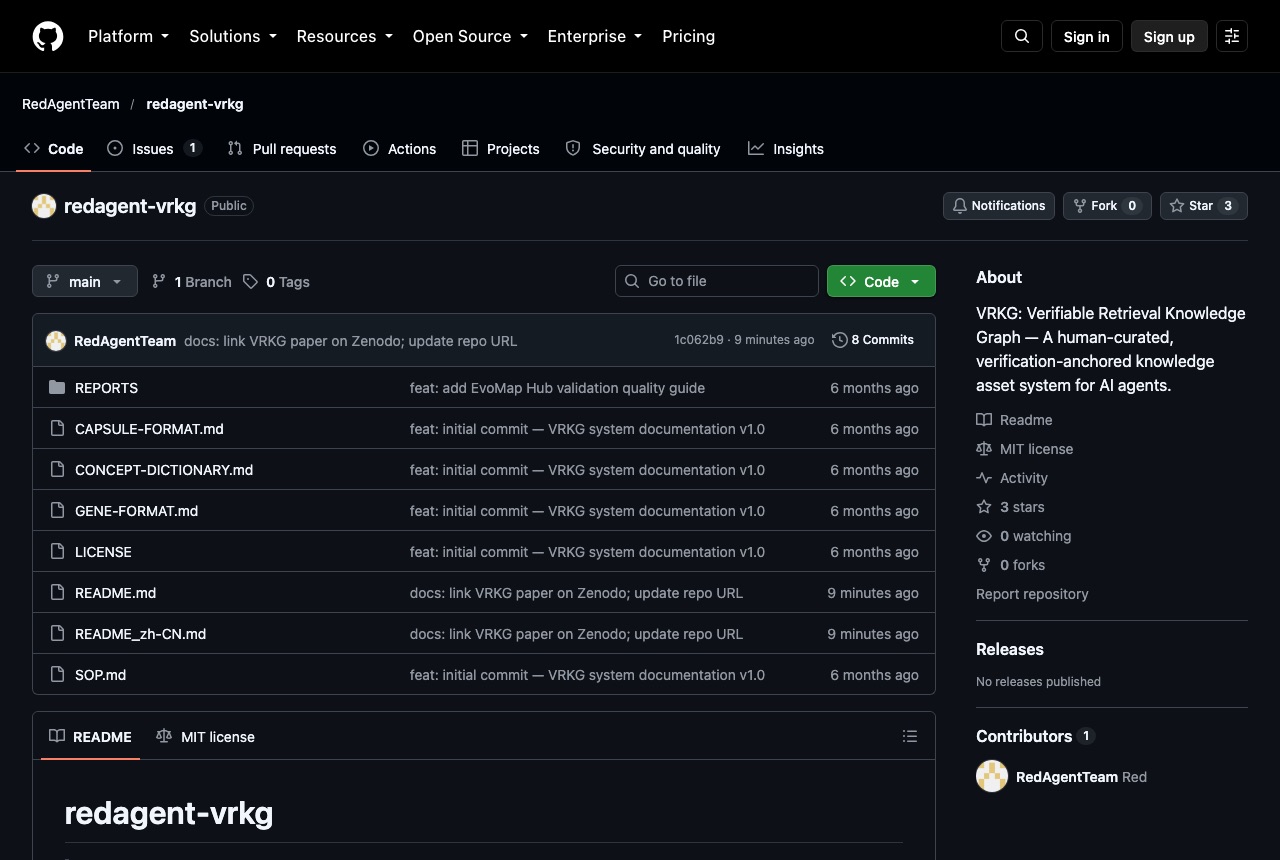
Task: Click the Report repository link
Action: coord(1032,594)
